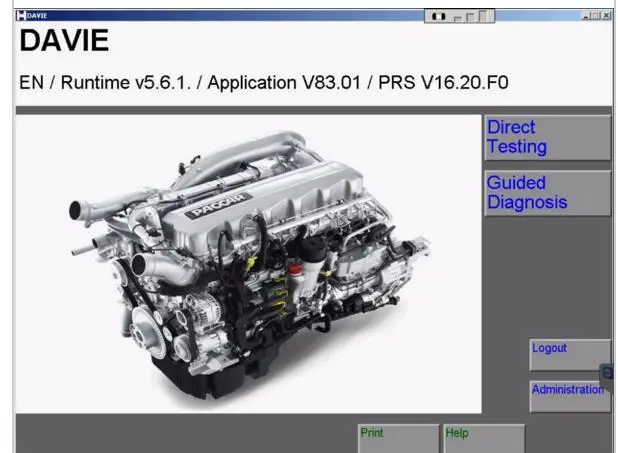Click the PACCAR engine image

click(249, 264)
